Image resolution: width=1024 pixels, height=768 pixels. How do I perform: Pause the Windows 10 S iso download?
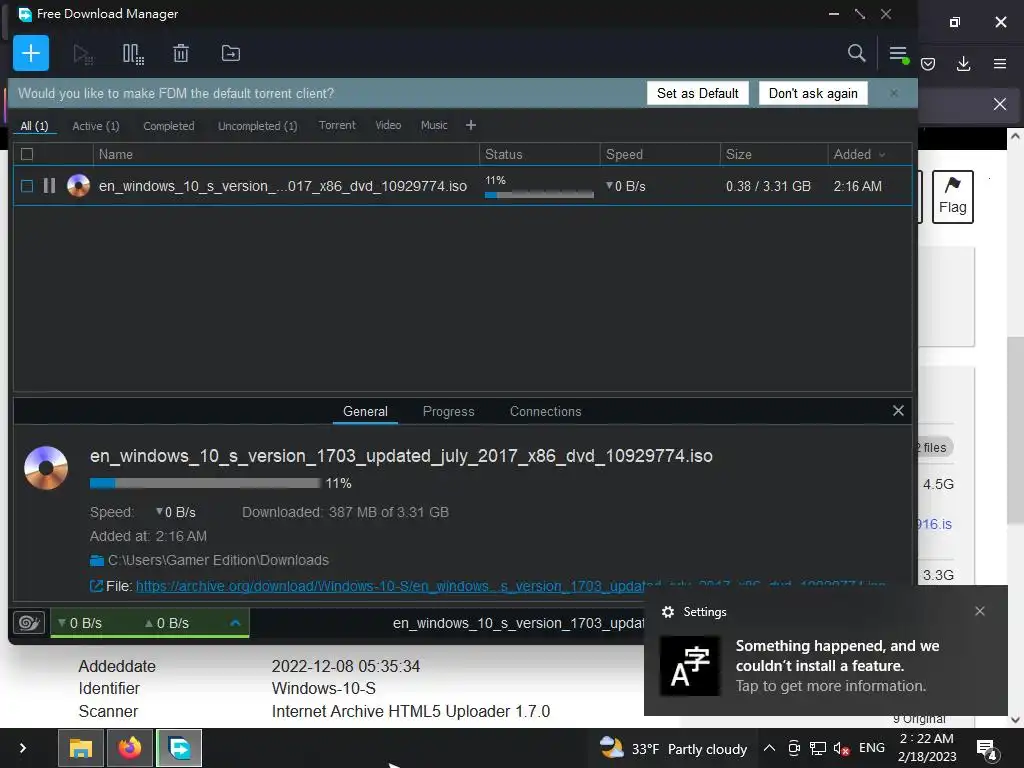point(49,186)
